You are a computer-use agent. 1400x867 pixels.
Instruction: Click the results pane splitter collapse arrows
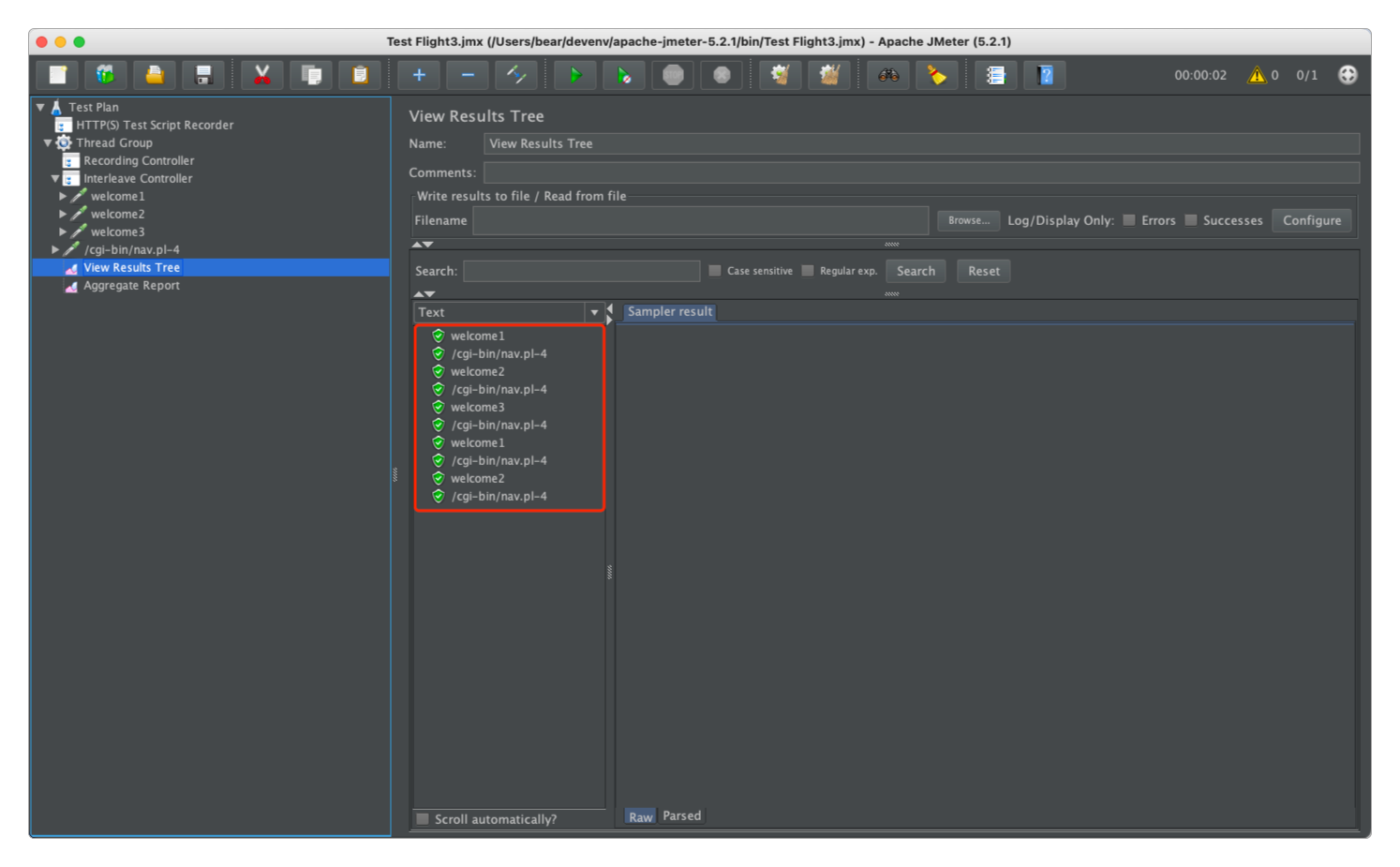coord(610,314)
